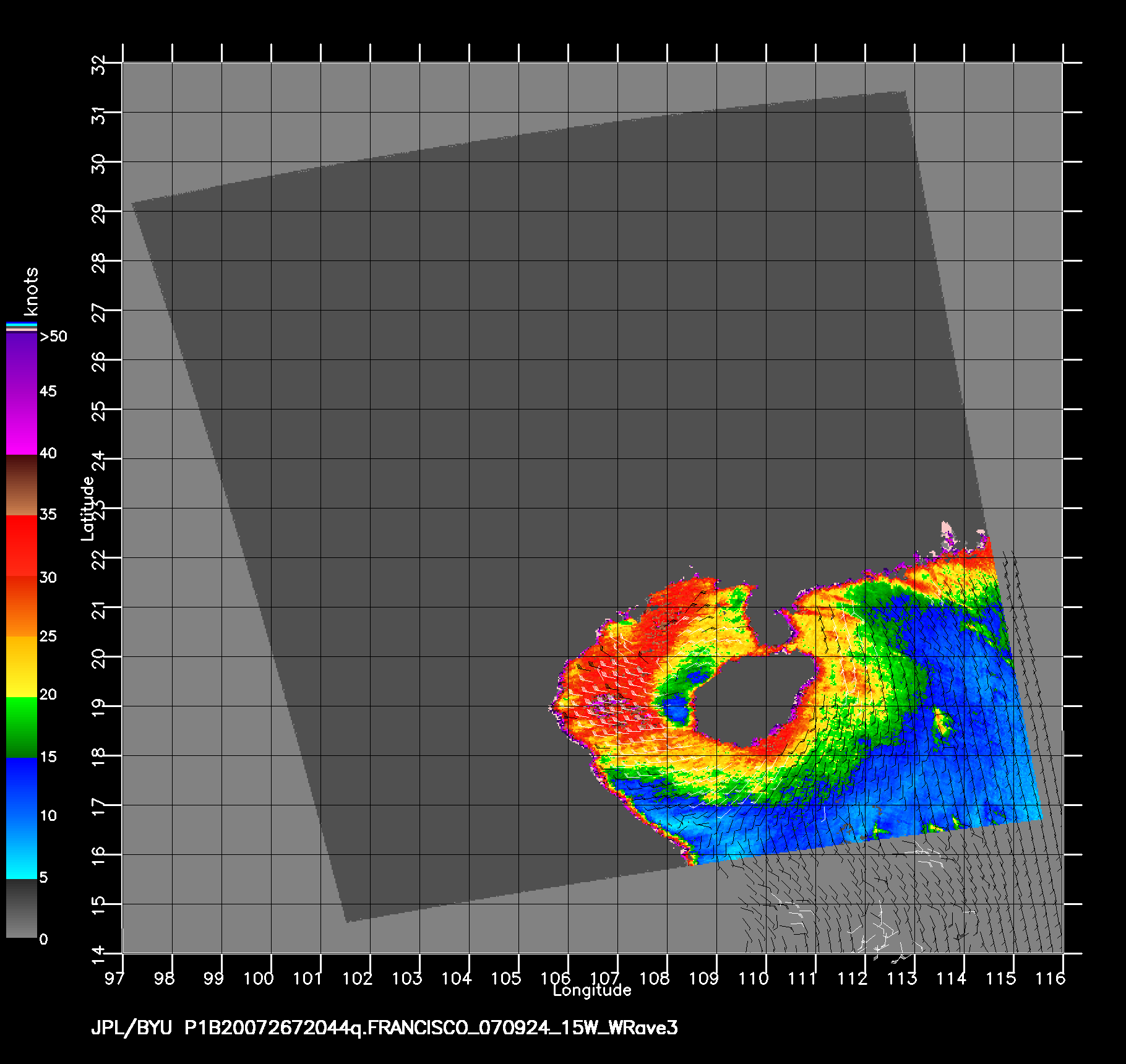Image resolution: width=1126 pixels, height=1064 pixels.
Task: Click the latitude axis label '26'
Action: coord(98,362)
